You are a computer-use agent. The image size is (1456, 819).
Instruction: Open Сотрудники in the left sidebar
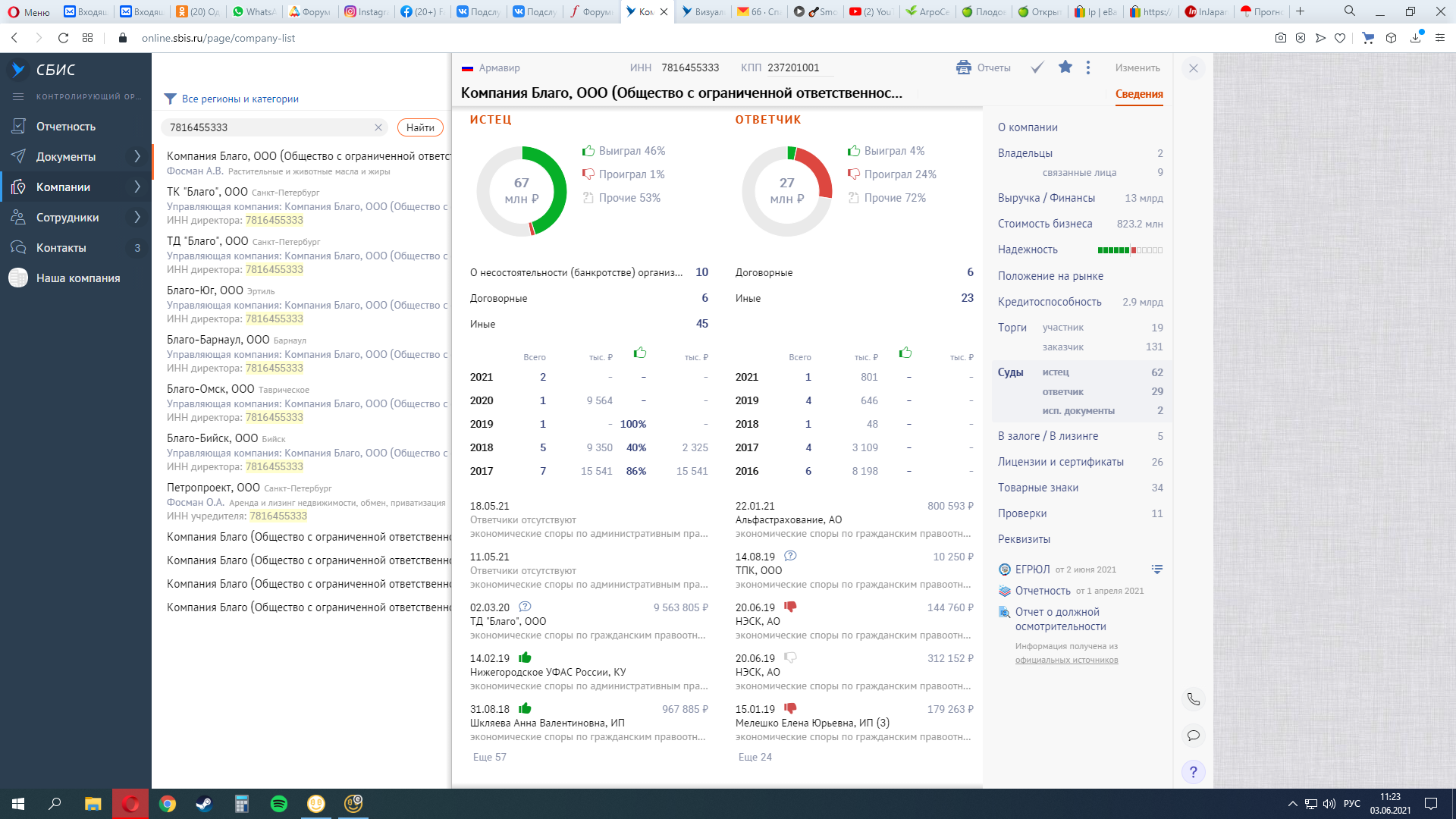pyautogui.click(x=67, y=218)
